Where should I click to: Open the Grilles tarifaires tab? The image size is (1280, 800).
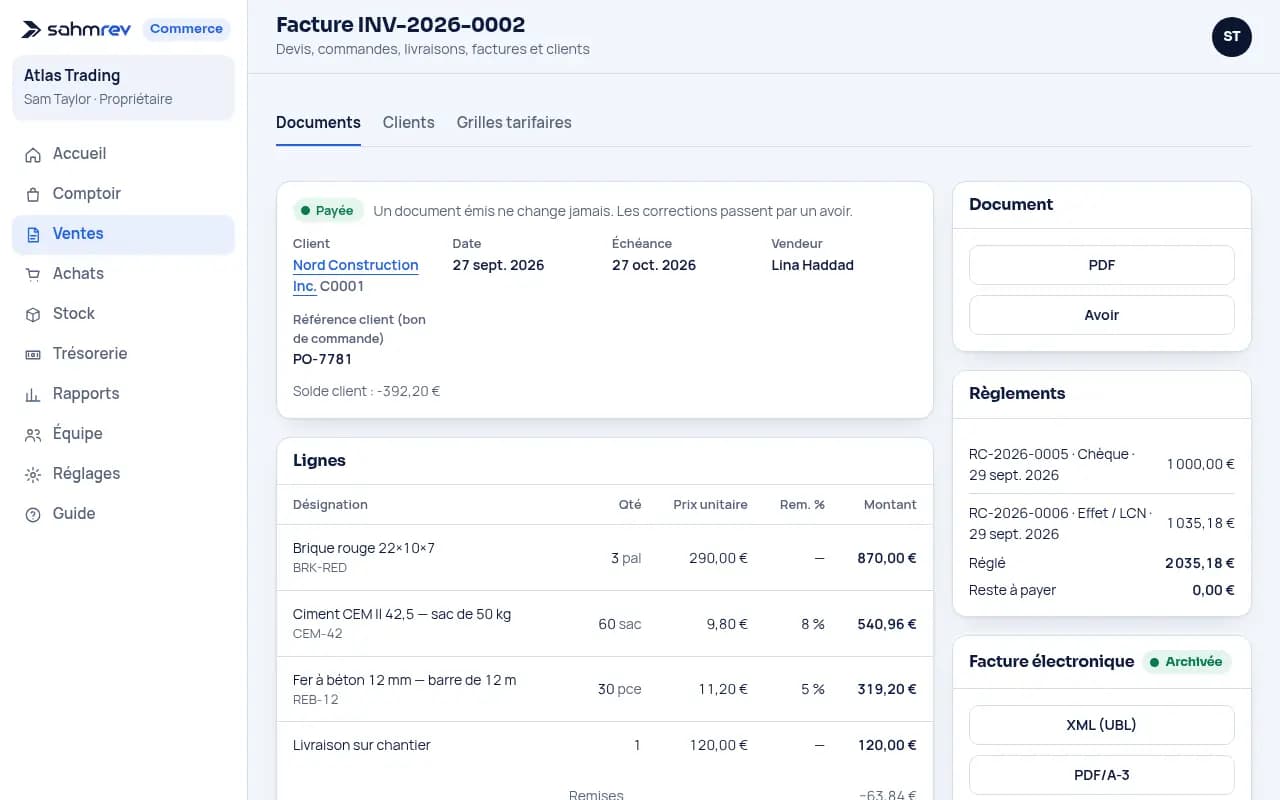tap(514, 123)
